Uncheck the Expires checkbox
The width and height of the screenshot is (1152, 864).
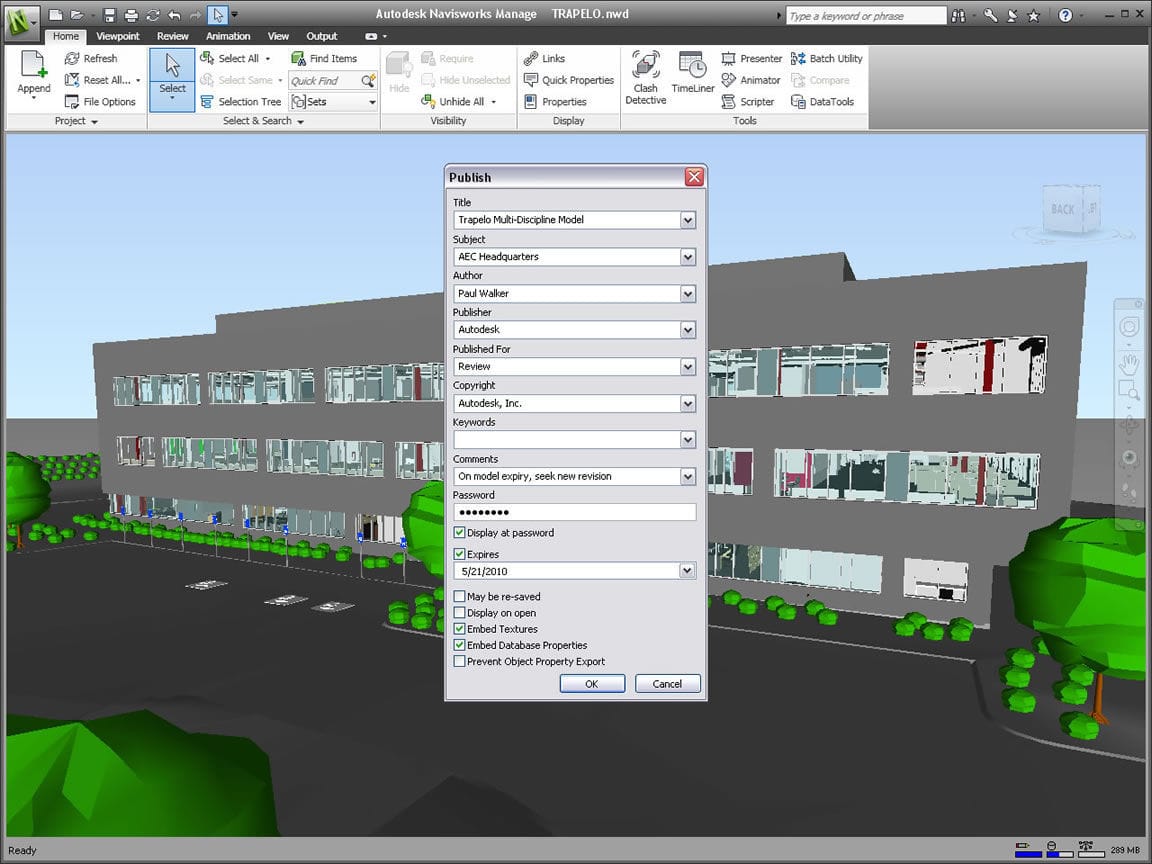click(x=460, y=554)
